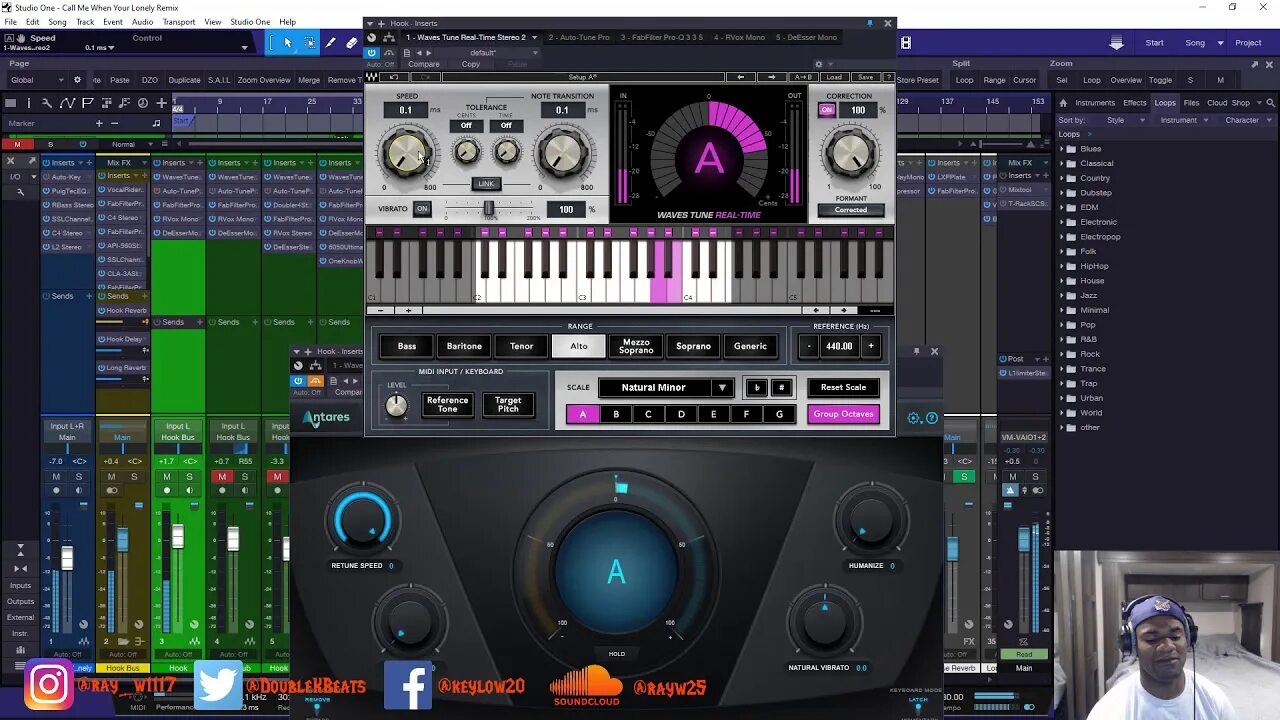Select the Bass range button
1280x720 pixels.
click(x=407, y=346)
